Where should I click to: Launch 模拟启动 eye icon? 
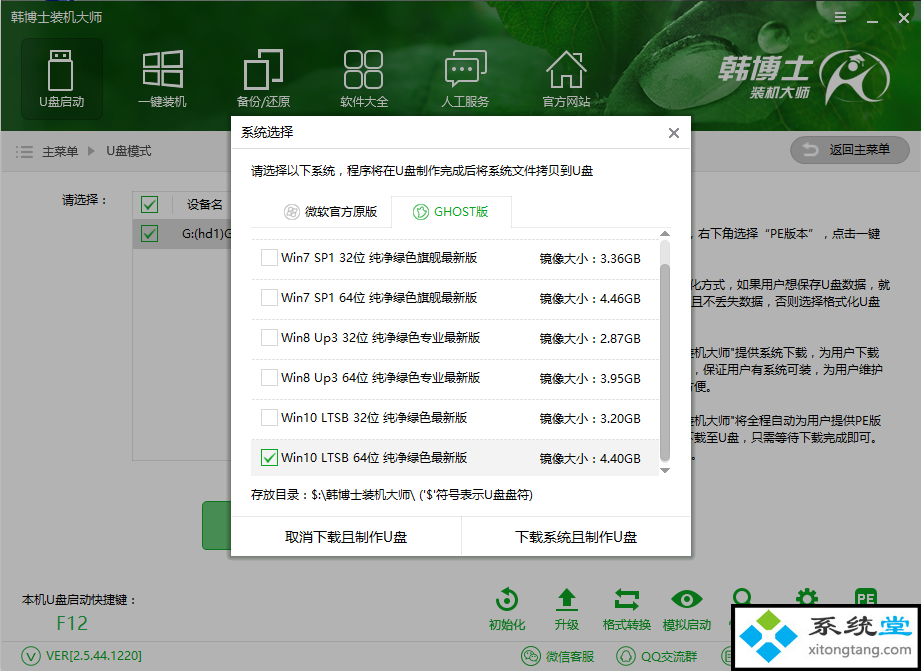pos(686,608)
